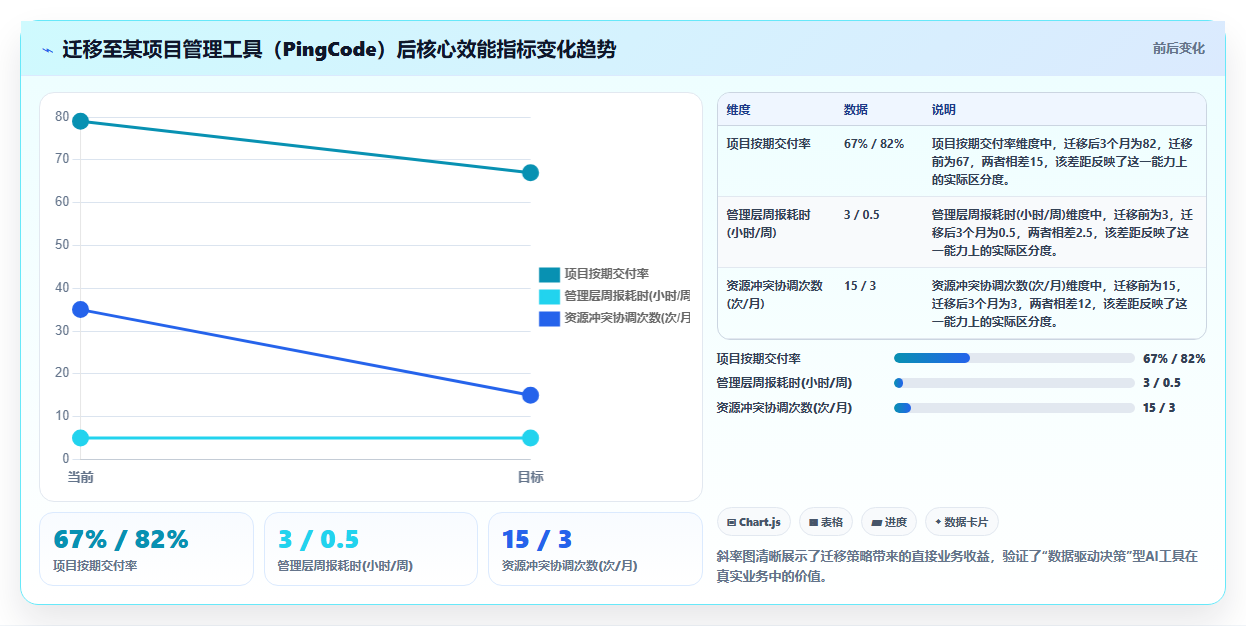The height and width of the screenshot is (626, 1246).
Task: Click the 说明 table column header
Action: point(944,110)
